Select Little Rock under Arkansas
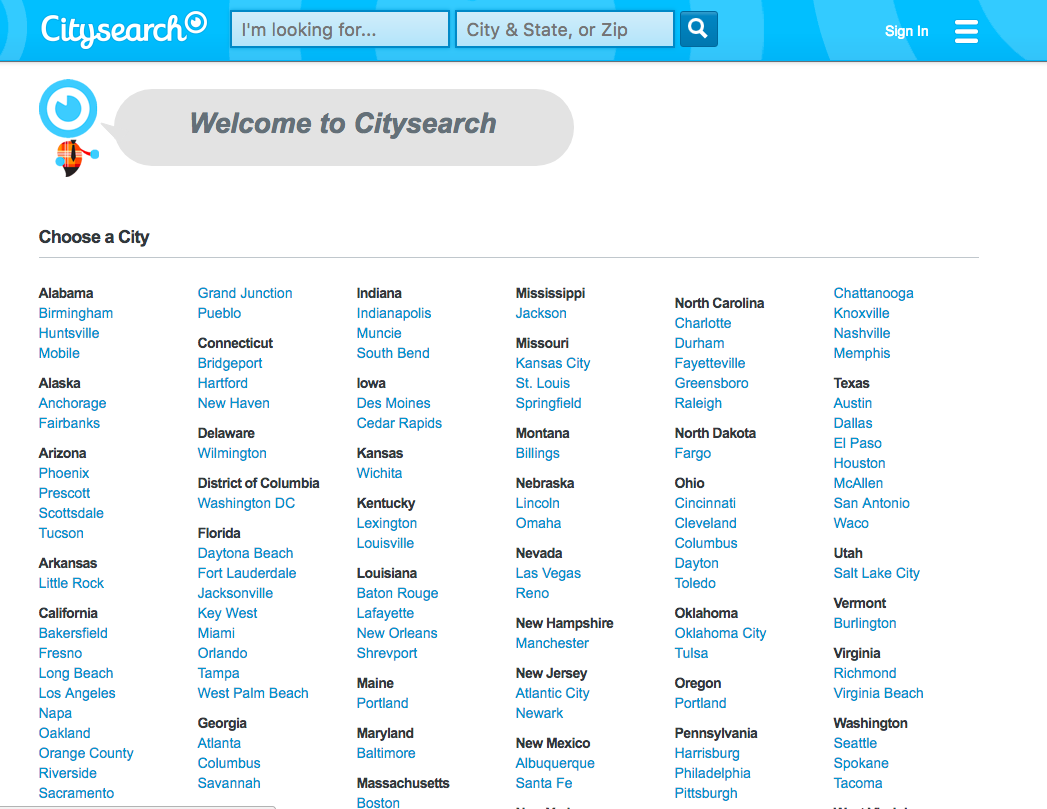This screenshot has height=809, width=1047. pos(71,583)
